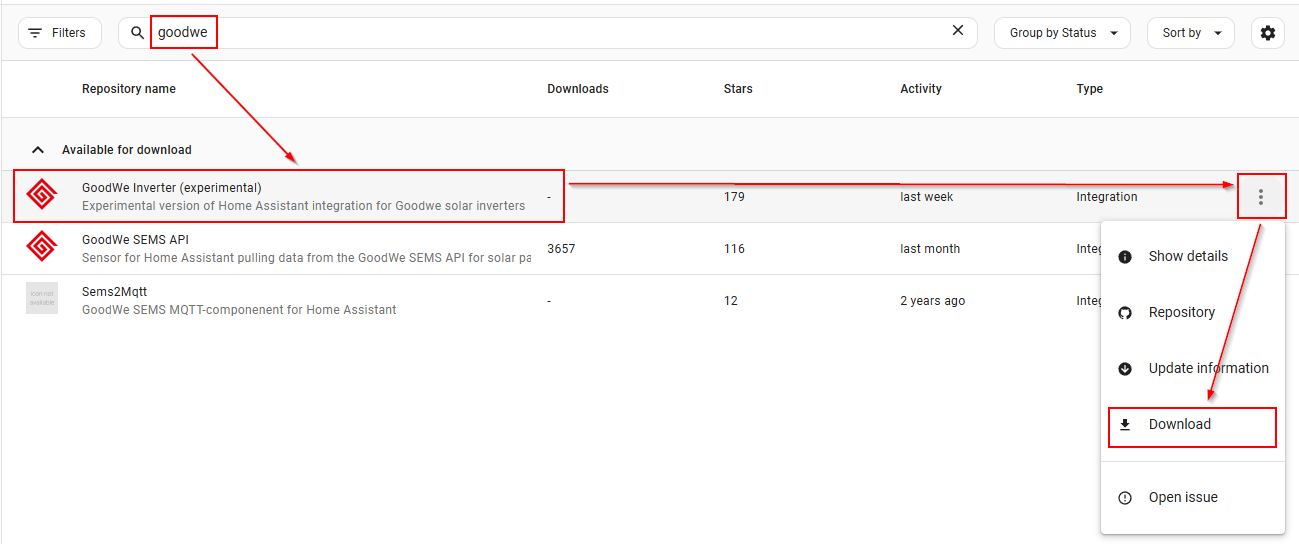Screen dimensions: 1299x544
Task: Open the settings gear icon
Action: coord(1268,33)
